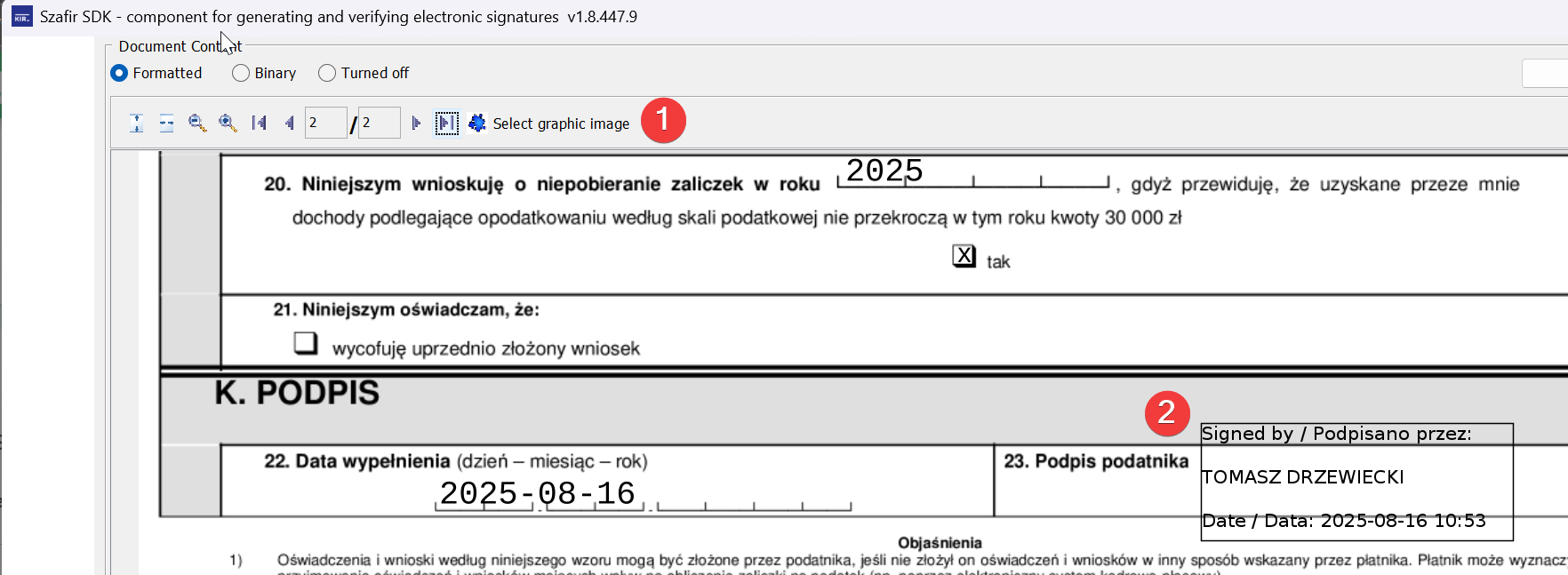Click the fit page width icon
The width and height of the screenshot is (1568, 575).
pyautogui.click(x=166, y=124)
